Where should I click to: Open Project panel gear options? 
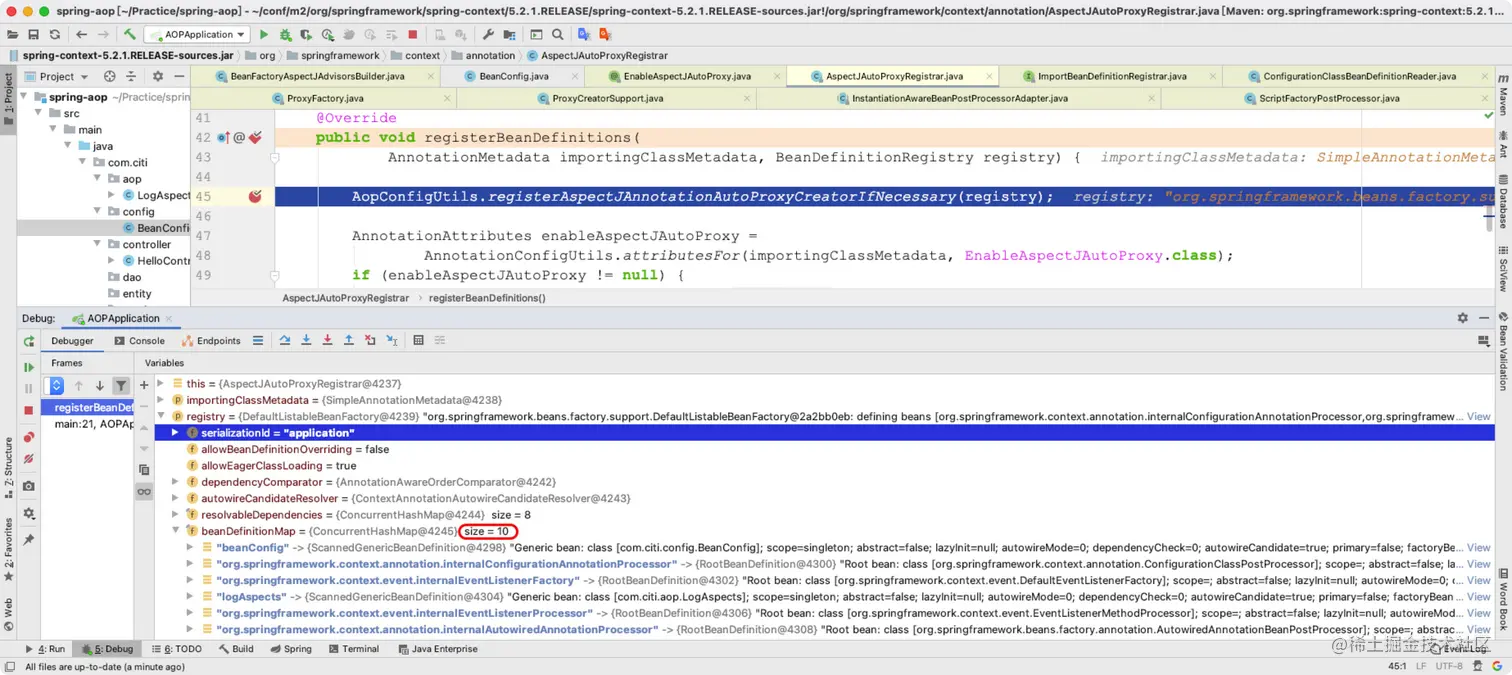157,76
